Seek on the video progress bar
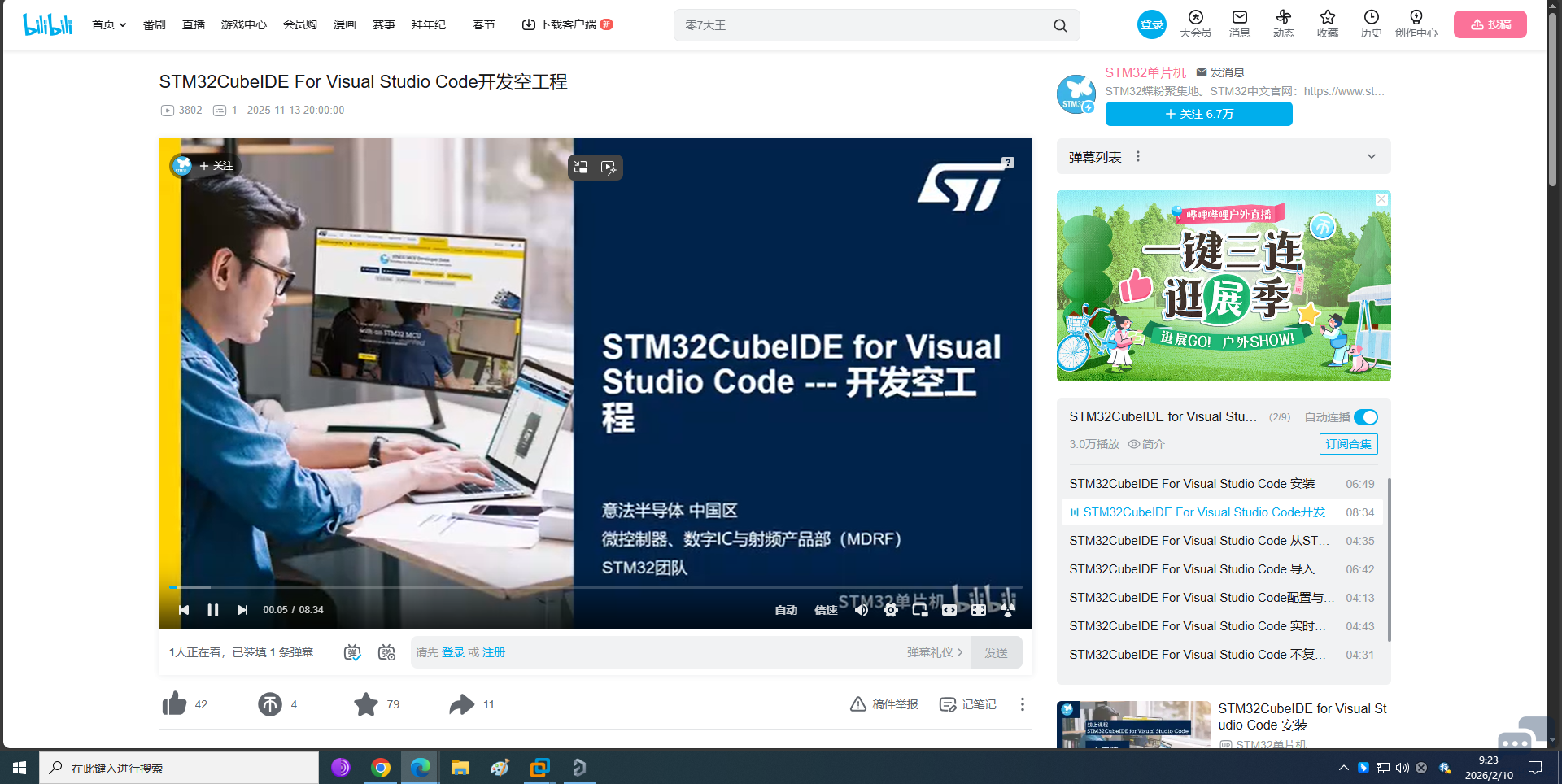The image size is (1562, 784). pos(596,586)
